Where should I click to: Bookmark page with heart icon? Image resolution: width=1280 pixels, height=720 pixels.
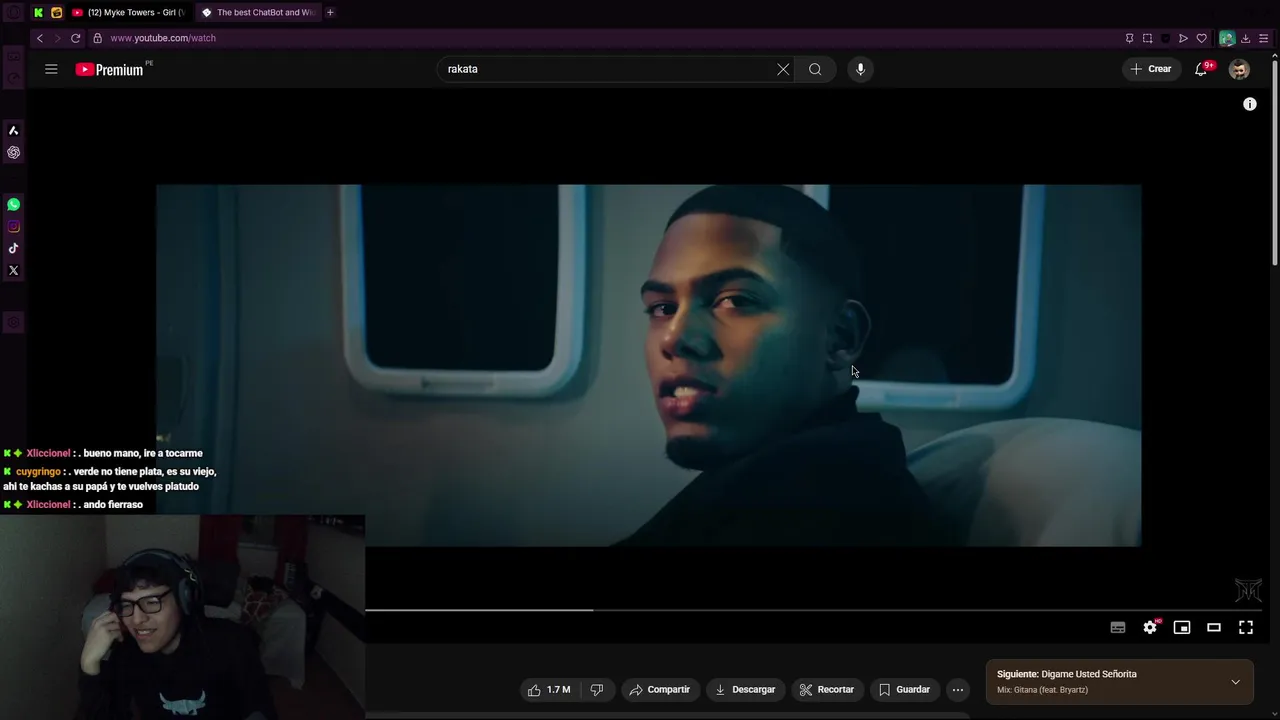click(x=1201, y=38)
